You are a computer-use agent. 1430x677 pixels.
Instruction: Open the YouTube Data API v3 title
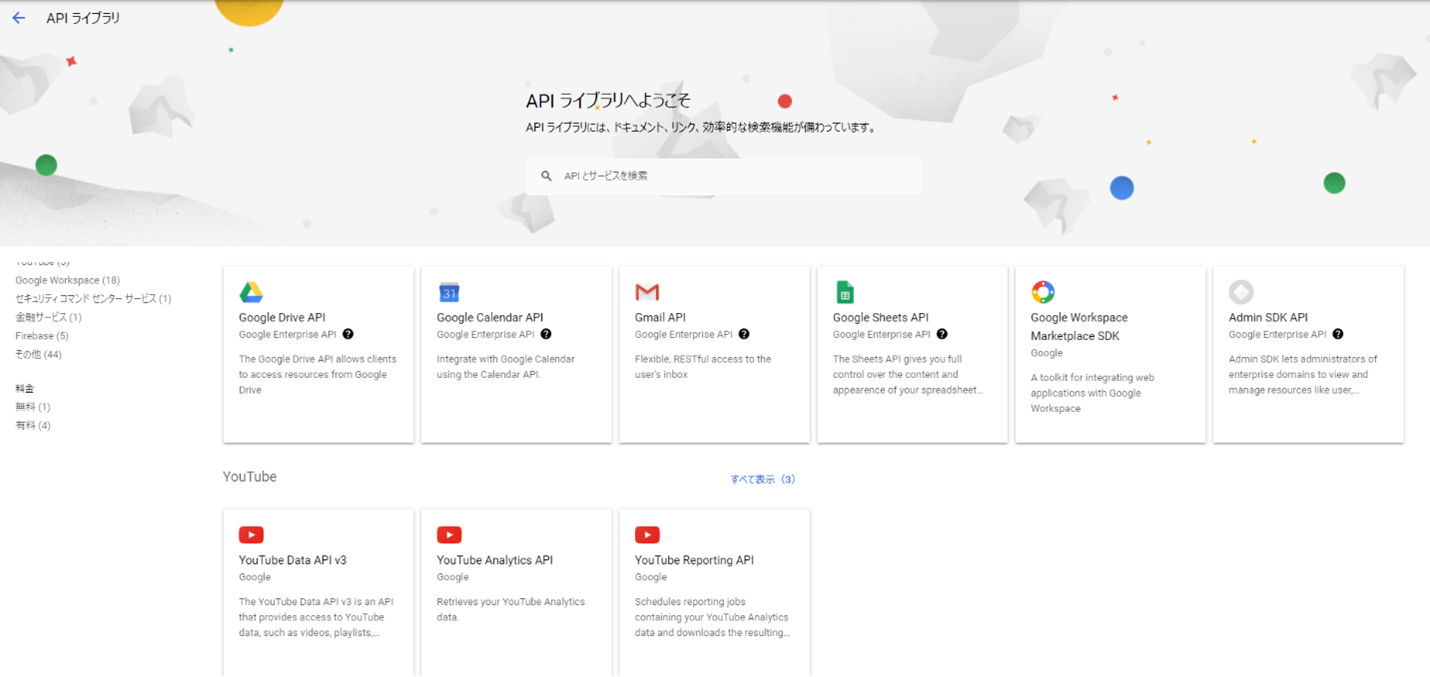pos(293,561)
